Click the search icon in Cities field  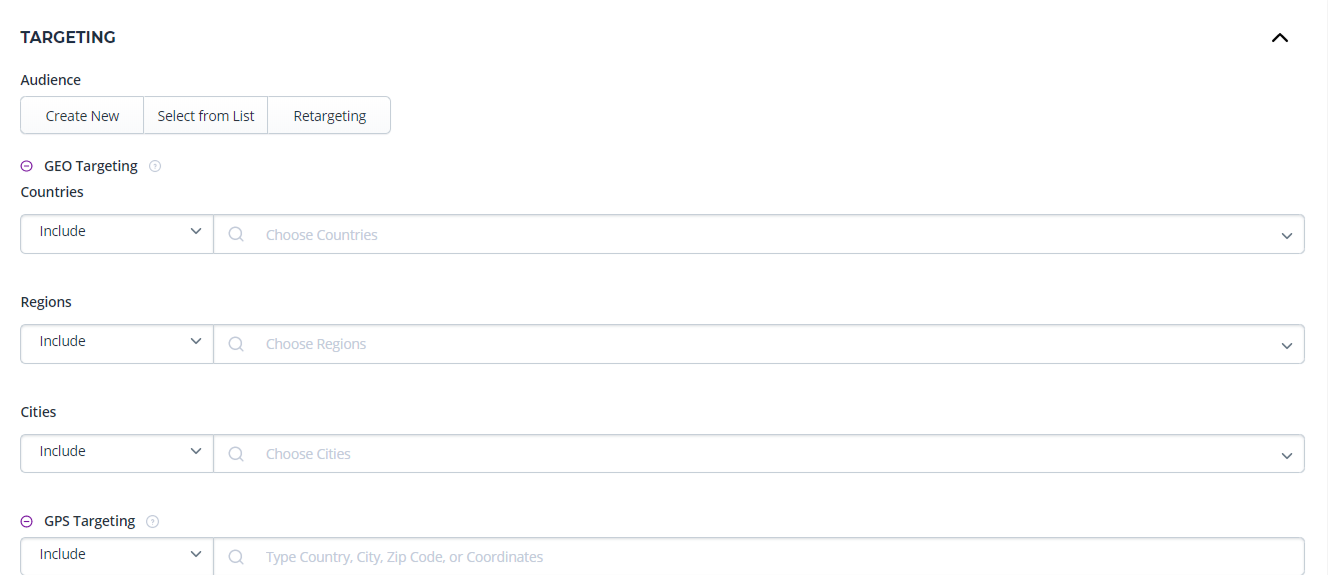[x=236, y=454]
